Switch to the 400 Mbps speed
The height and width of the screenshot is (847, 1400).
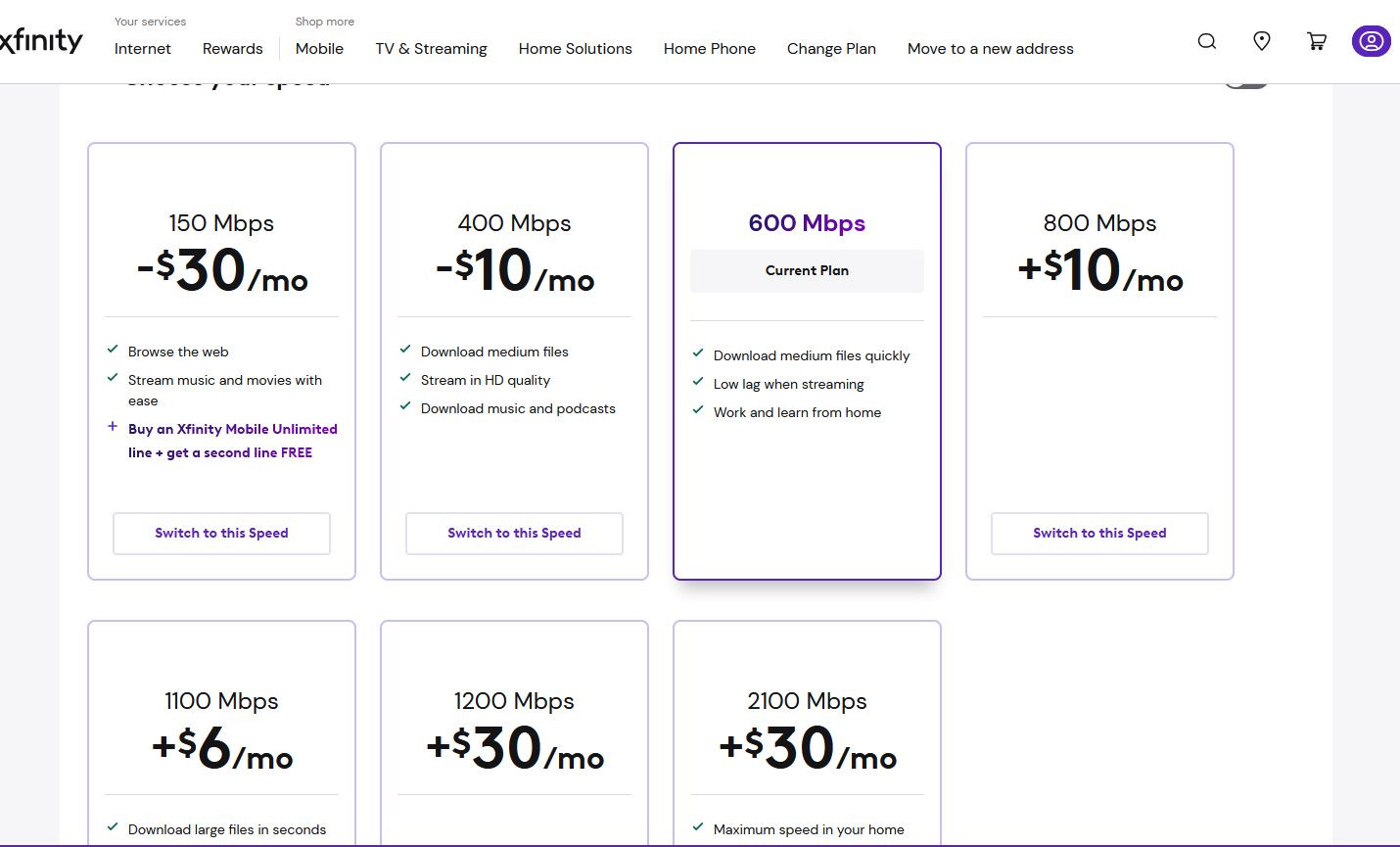coord(514,534)
